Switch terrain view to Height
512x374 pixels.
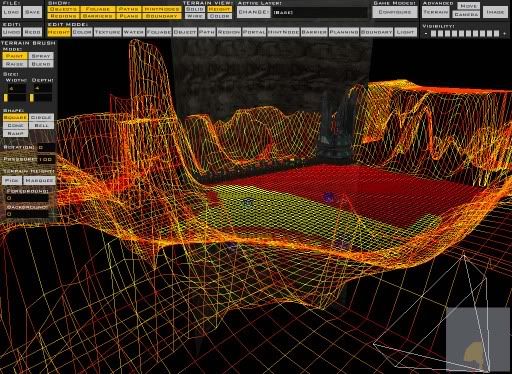point(219,9)
